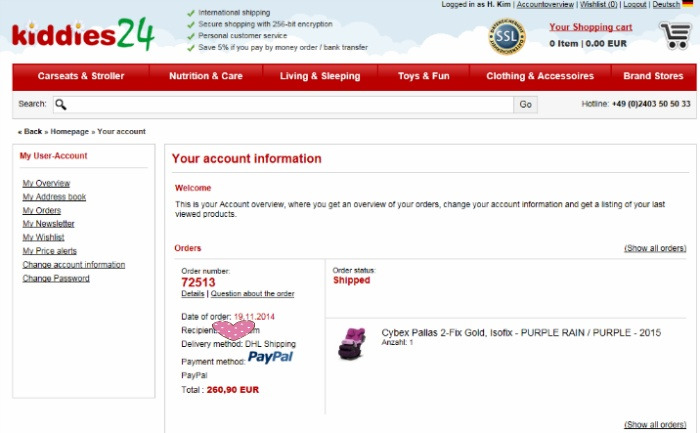Viewport: 700px width, 433px height.
Task: Click Question about the order link
Action: coord(252,294)
